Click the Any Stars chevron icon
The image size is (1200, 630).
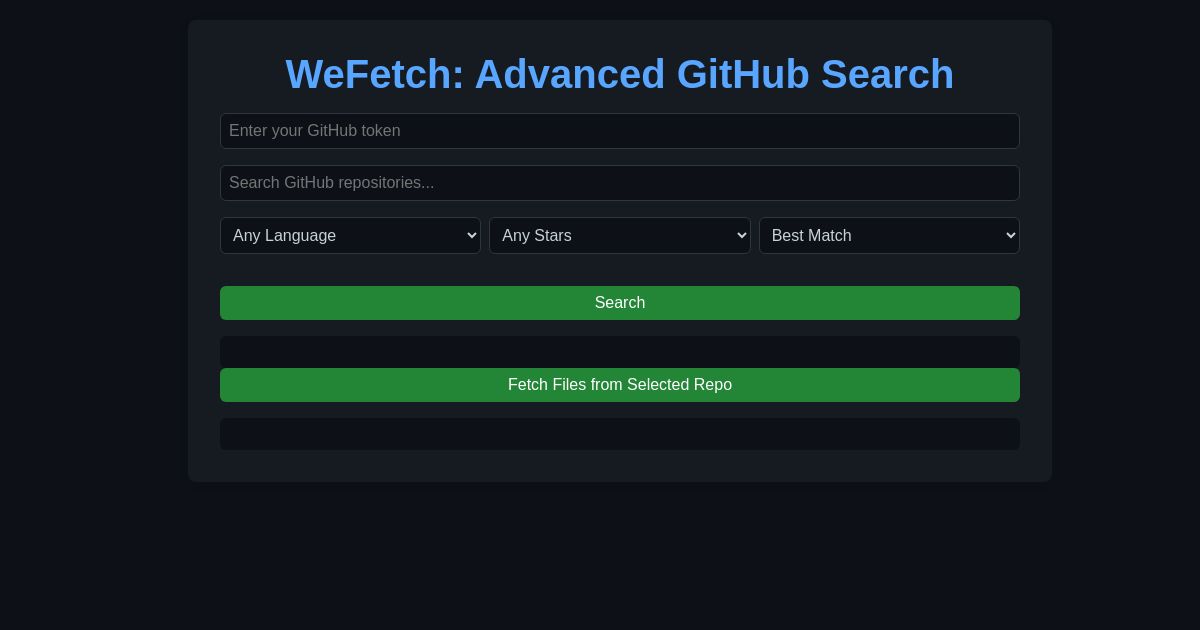[740, 235]
